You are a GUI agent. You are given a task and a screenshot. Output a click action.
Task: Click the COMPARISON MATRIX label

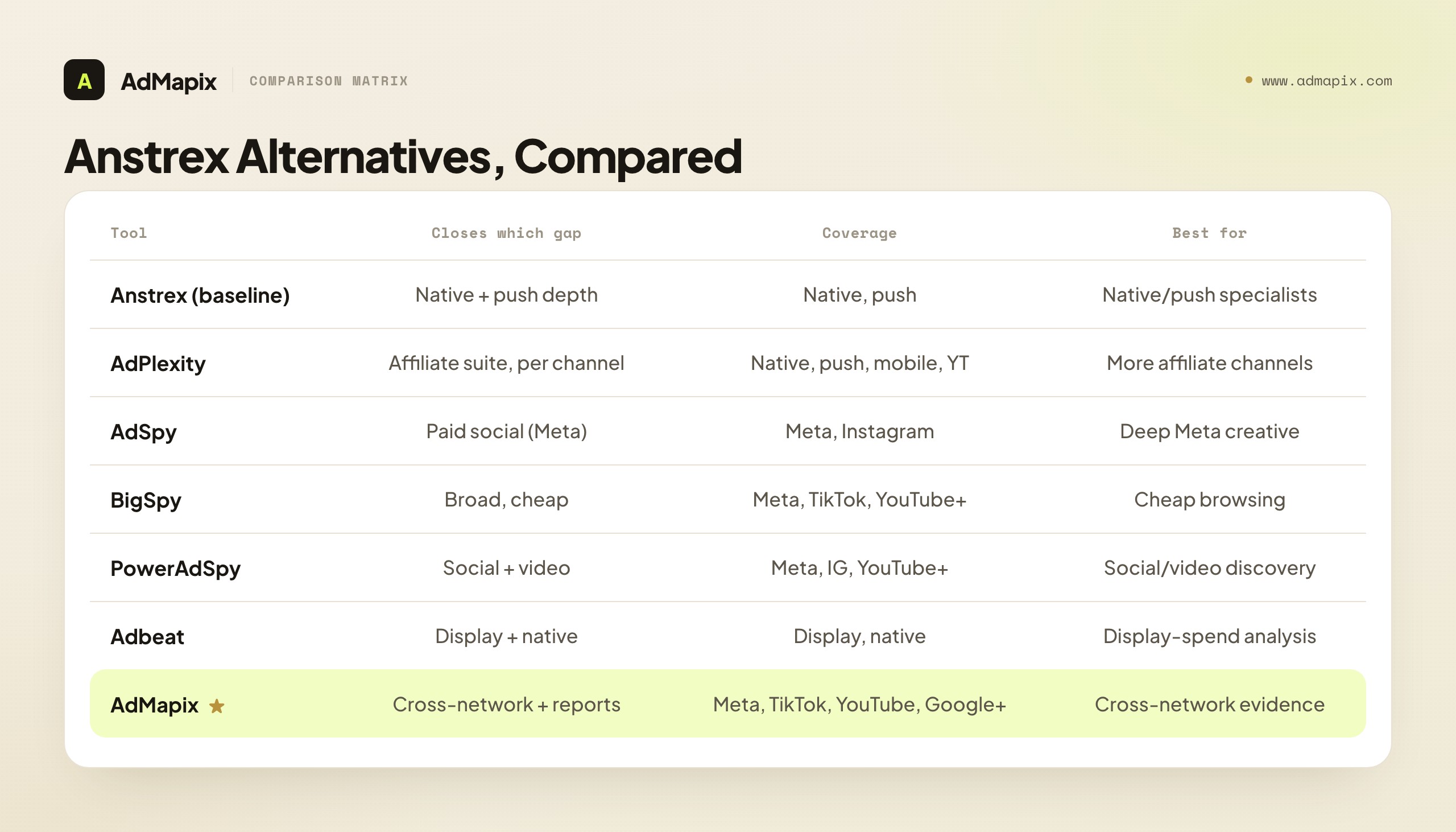pyautogui.click(x=329, y=81)
